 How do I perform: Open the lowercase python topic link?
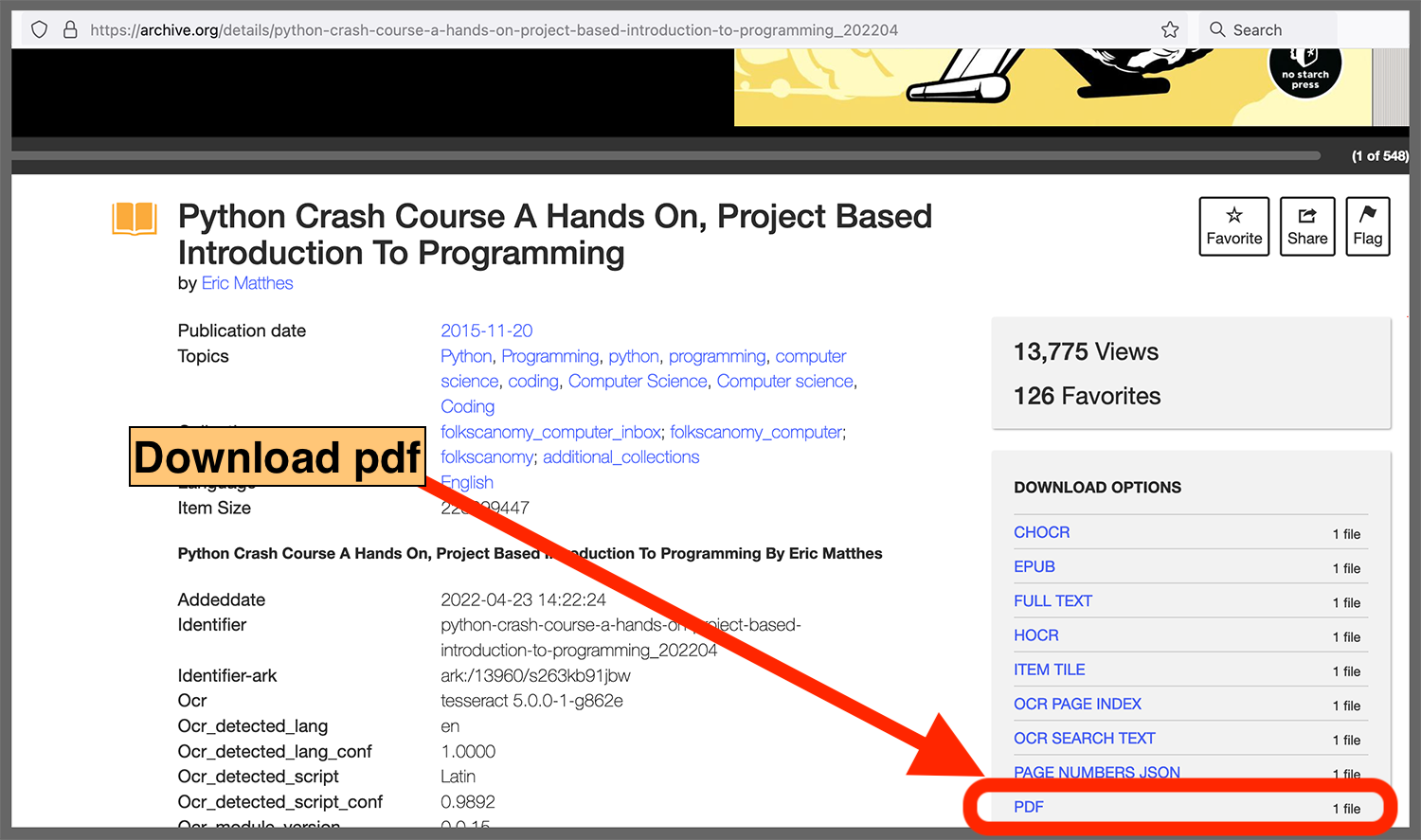pos(634,356)
